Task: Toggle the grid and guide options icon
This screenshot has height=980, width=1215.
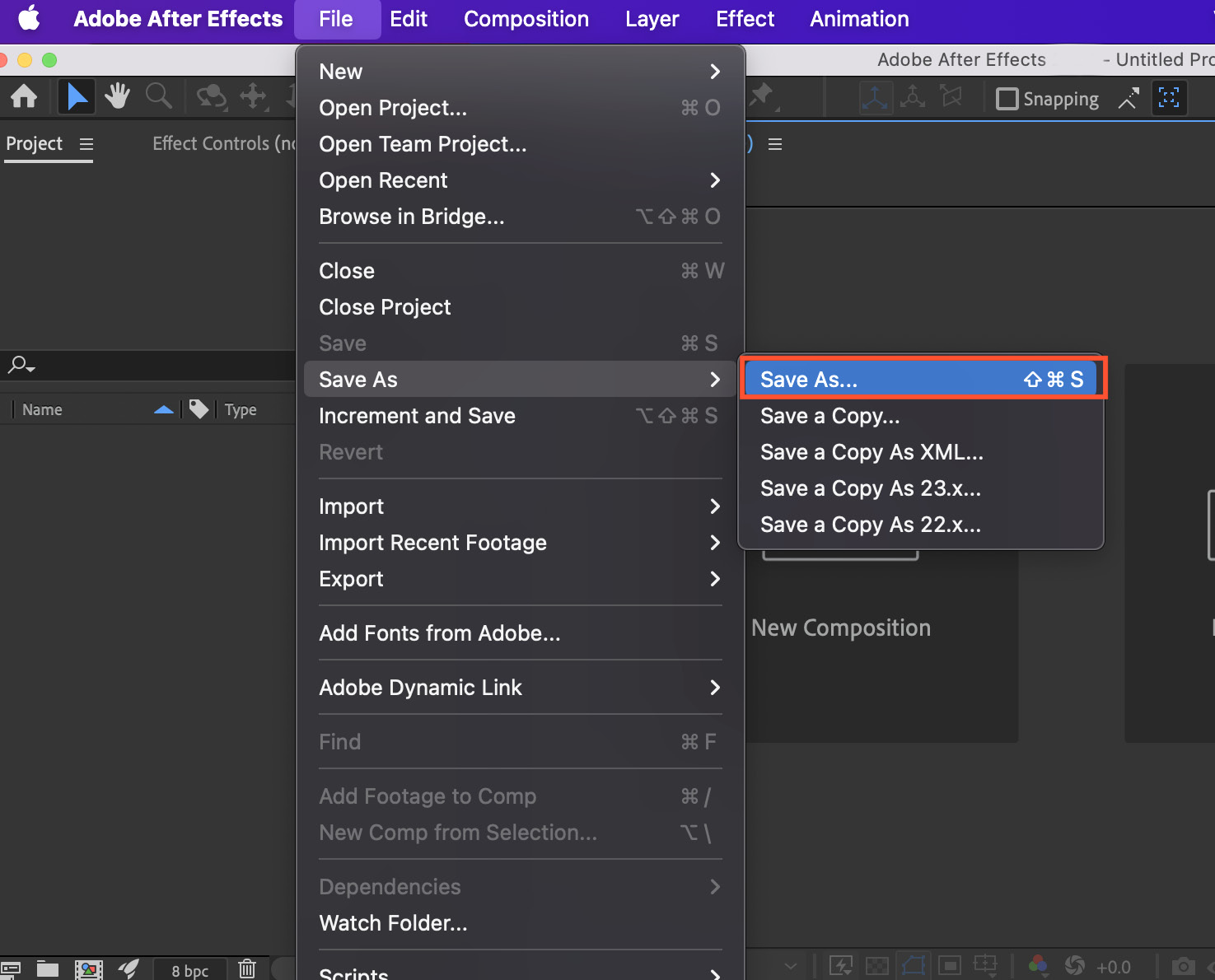Action: tap(985, 964)
